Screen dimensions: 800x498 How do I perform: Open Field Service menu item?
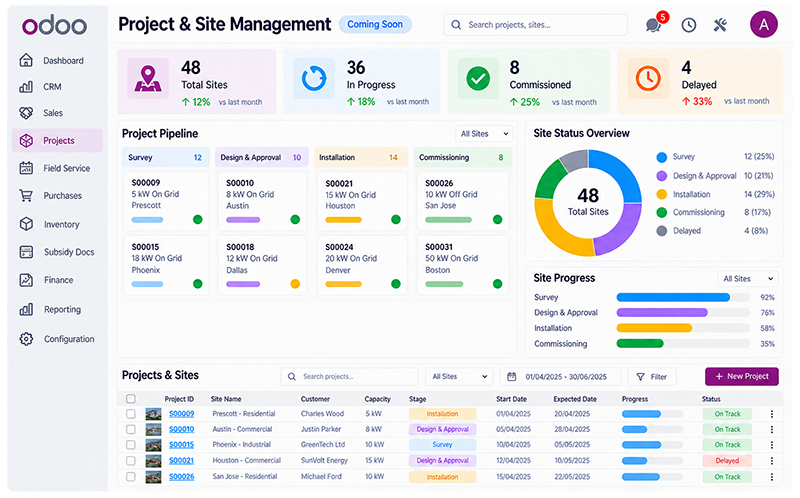[x=57, y=168]
